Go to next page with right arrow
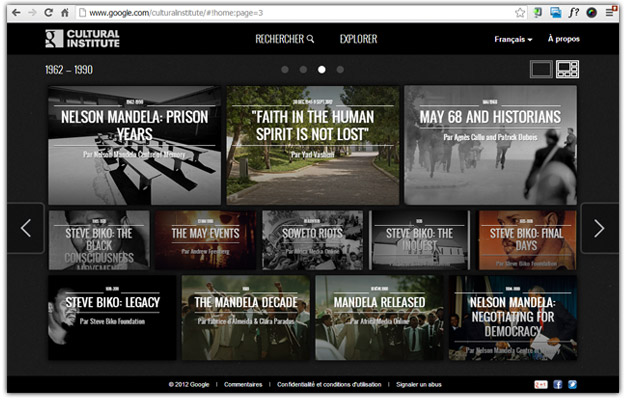630x401 pixels. tap(599, 229)
